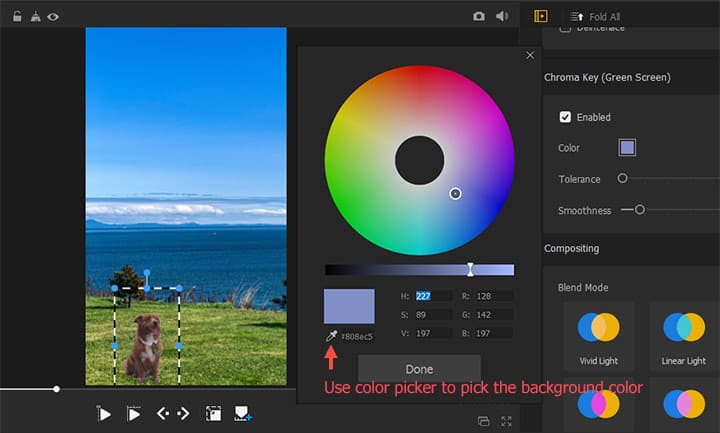Uncheck the Chroma Key Enabled checkbox
The image size is (720, 433).
(x=566, y=117)
